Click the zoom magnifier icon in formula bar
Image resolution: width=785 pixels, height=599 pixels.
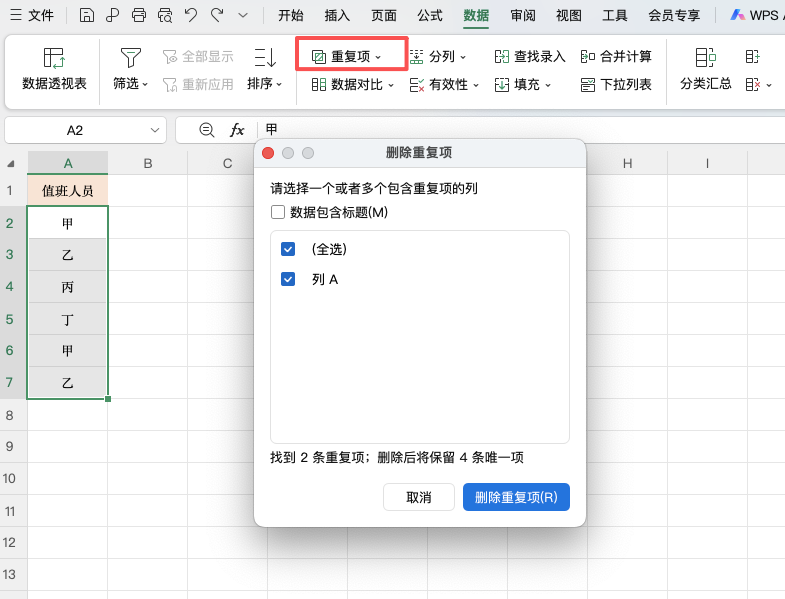tap(206, 130)
